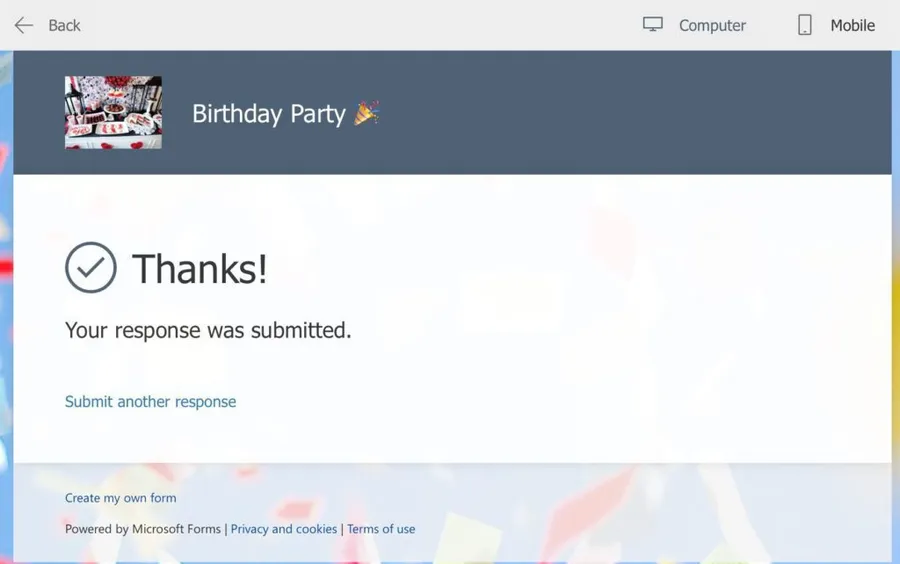Click the Thanks! heading text
Screen dimensions: 900x564
click(200, 269)
